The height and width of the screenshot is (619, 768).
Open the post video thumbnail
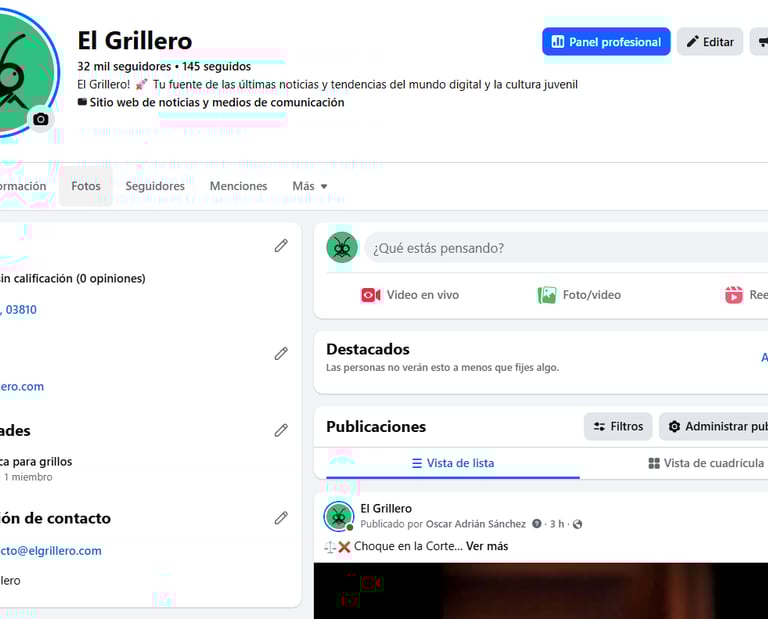point(541,591)
